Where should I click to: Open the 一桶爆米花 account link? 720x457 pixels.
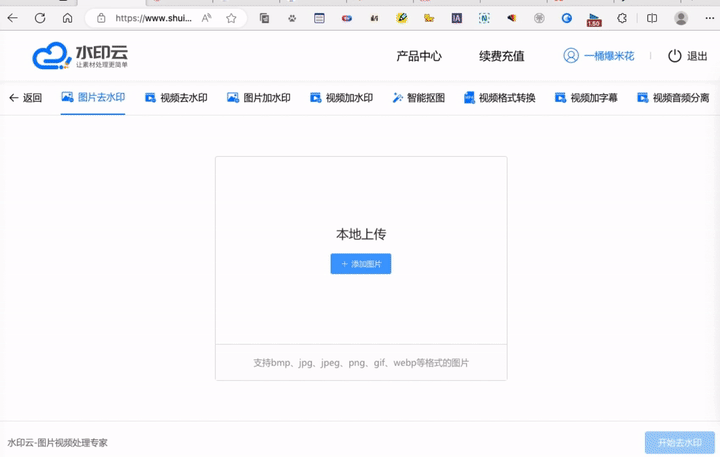pyautogui.click(x=609, y=56)
